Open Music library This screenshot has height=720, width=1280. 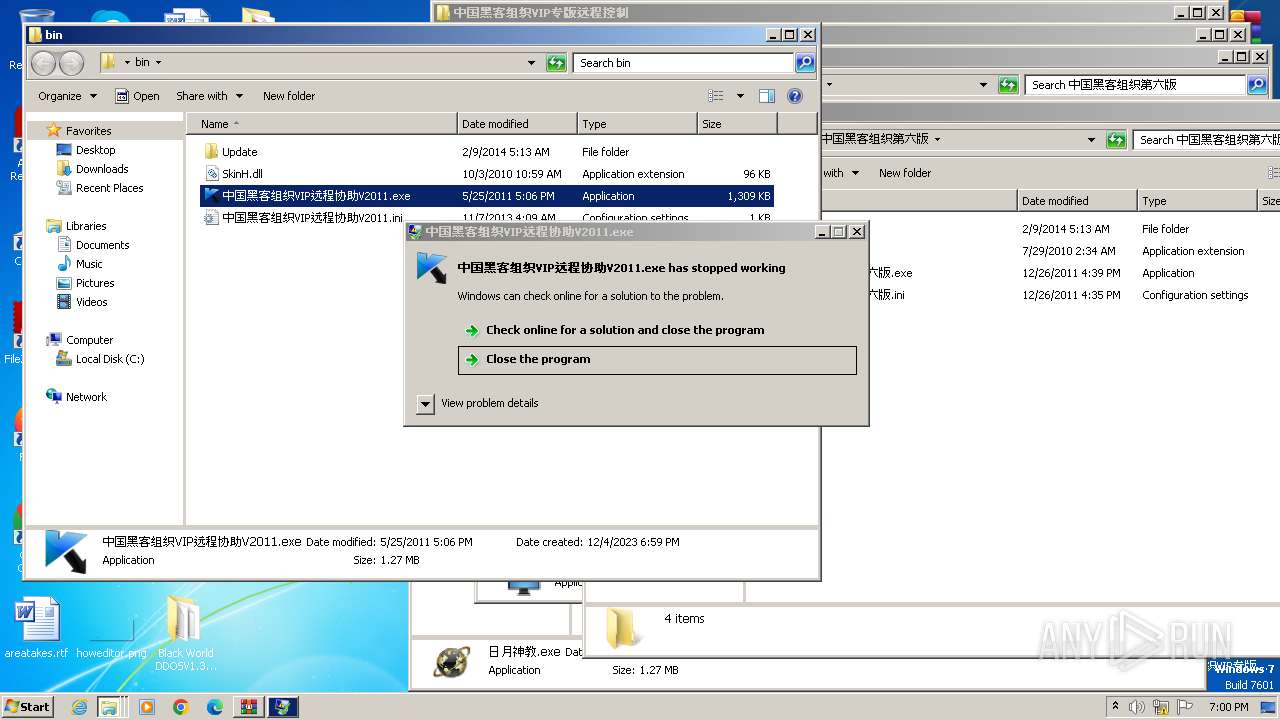89,264
